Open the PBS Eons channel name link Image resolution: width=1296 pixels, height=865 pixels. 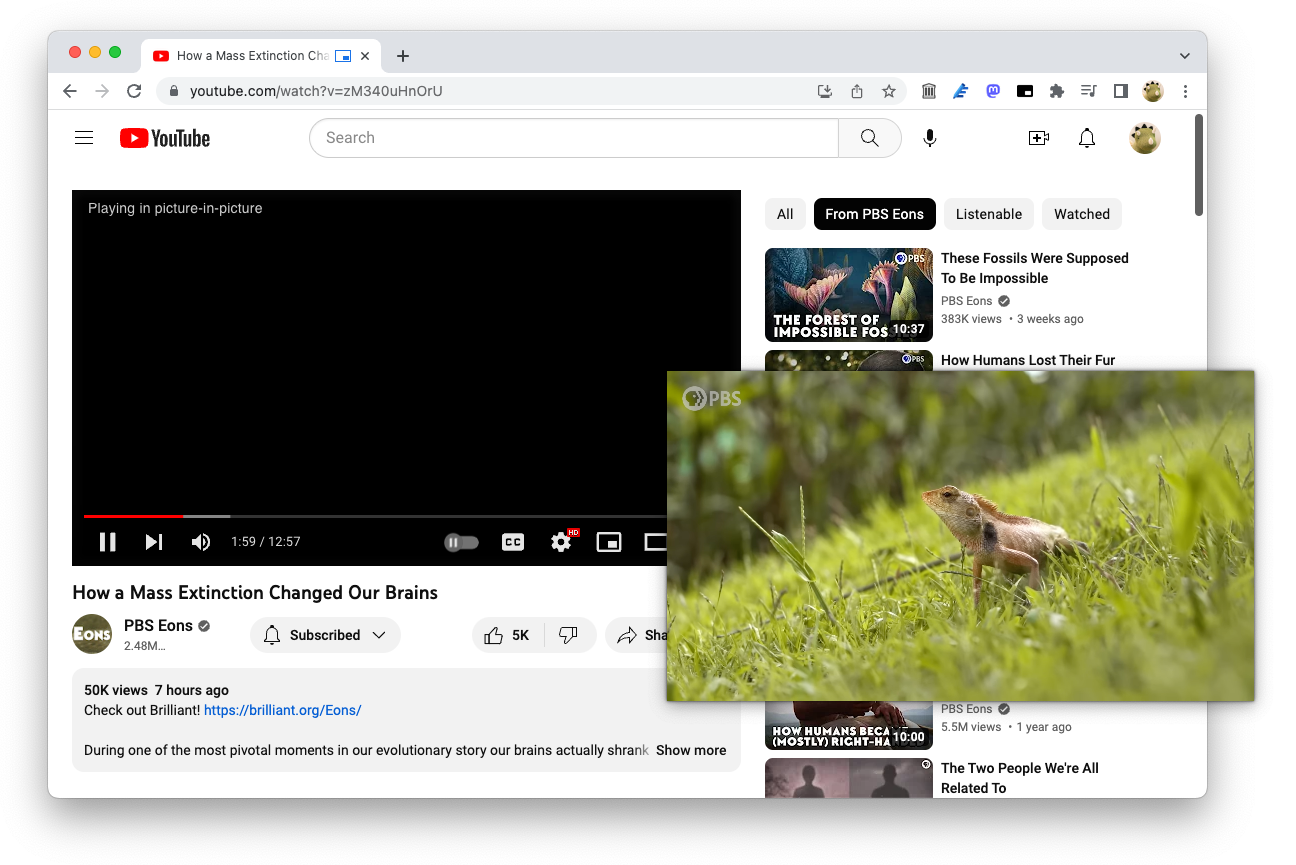[158, 625]
